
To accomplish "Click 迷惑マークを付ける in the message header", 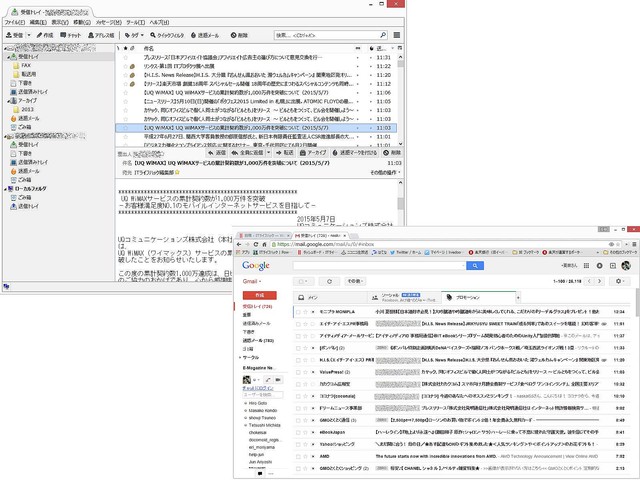I will click(355, 153).
